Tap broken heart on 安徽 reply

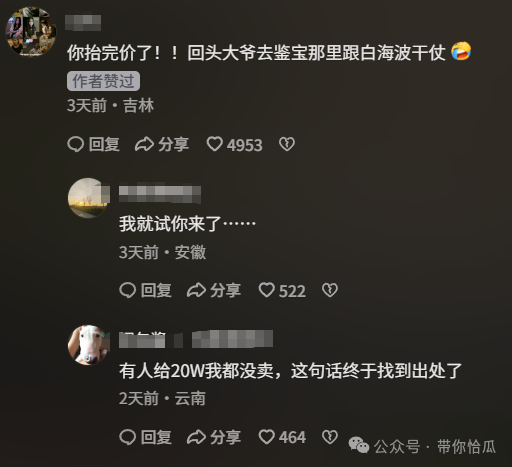330,290
